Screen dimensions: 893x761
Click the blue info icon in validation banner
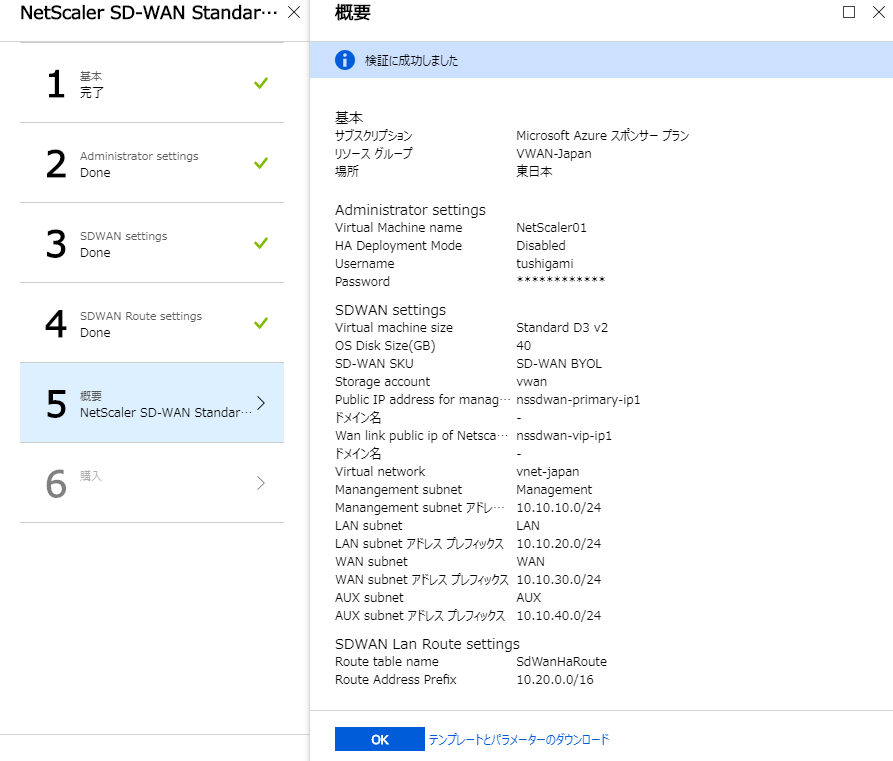coord(345,60)
